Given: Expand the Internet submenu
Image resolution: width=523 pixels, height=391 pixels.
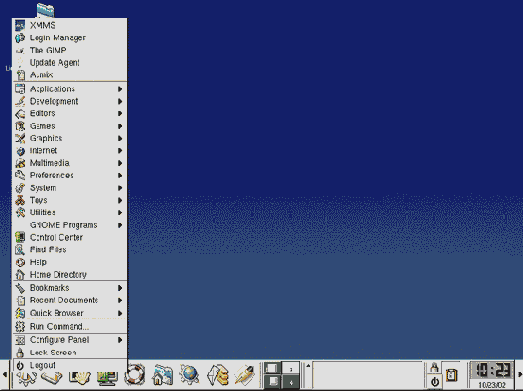Looking at the screenshot, I should point(70,151).
